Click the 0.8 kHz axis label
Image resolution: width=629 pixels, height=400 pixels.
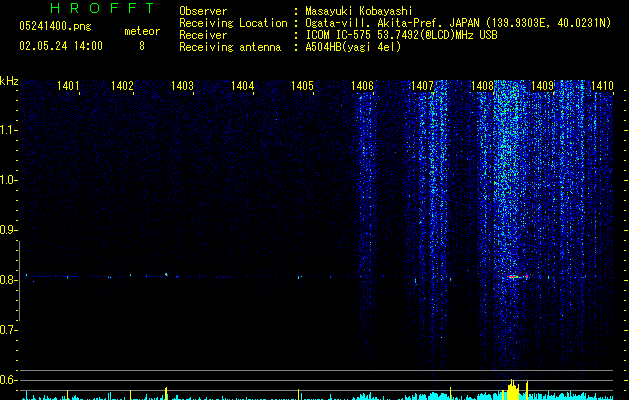8,280
